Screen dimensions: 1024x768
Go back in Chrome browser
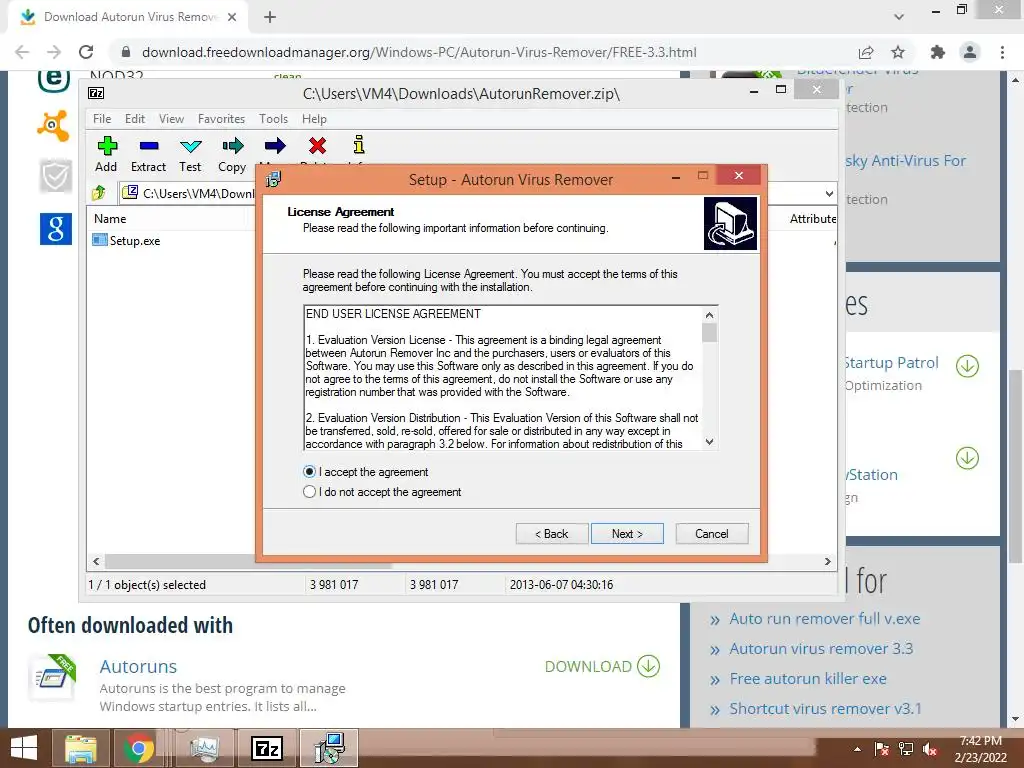pyautogui.click(x=22, y=52)
